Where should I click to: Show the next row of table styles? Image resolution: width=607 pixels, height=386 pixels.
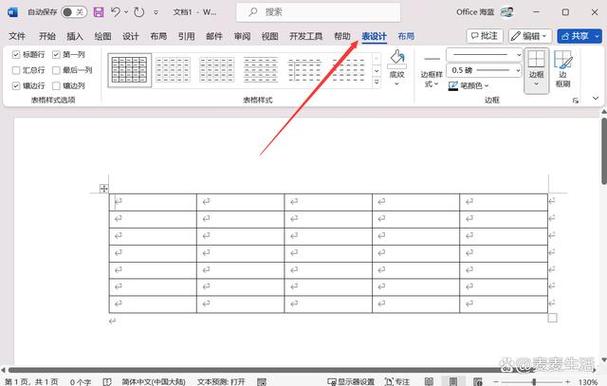click(377, 71)
